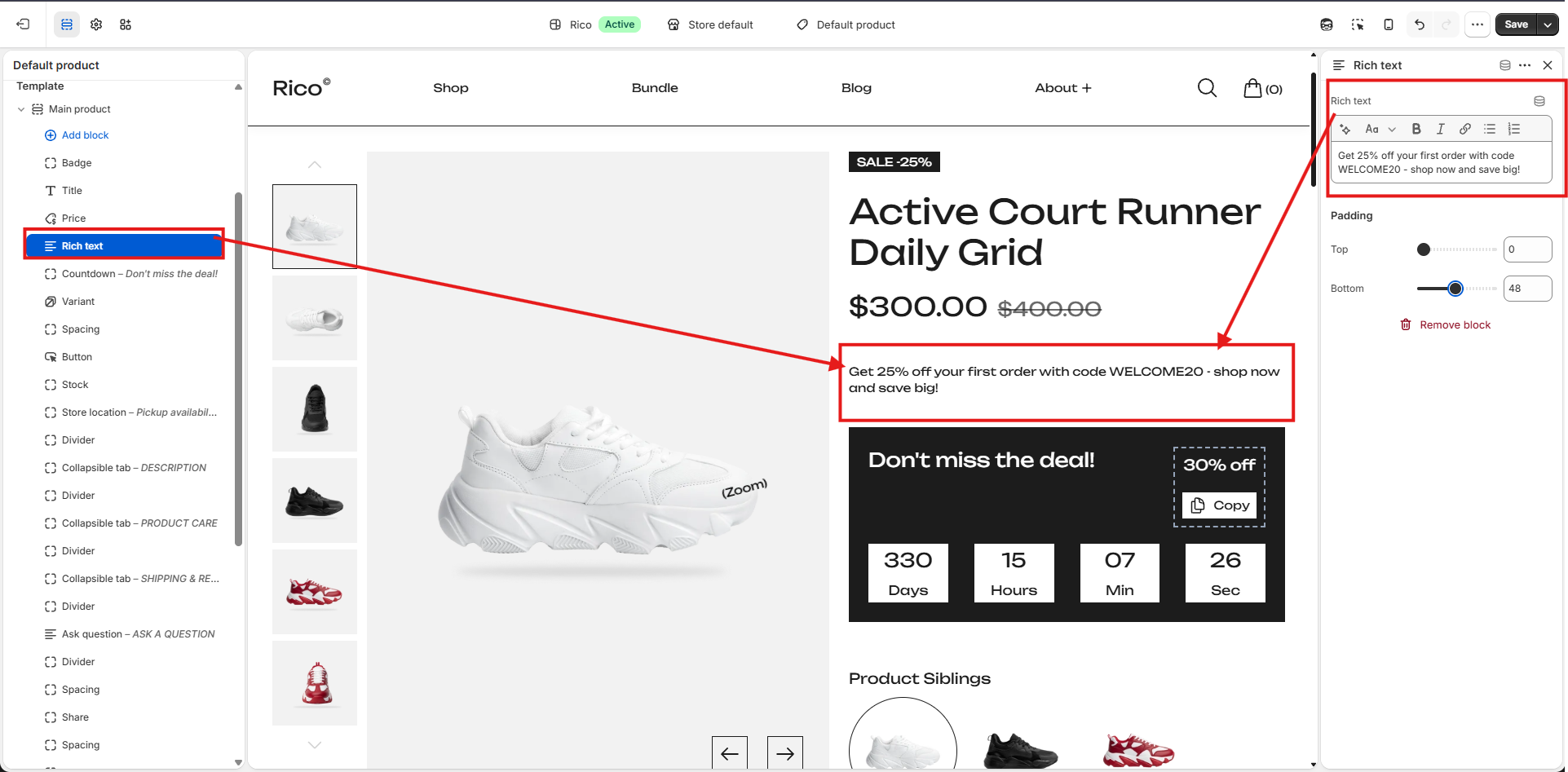The width and height of the screenshot is (1568, 772).
Task: Open the Default product template selector
Action: click(846, 24)
